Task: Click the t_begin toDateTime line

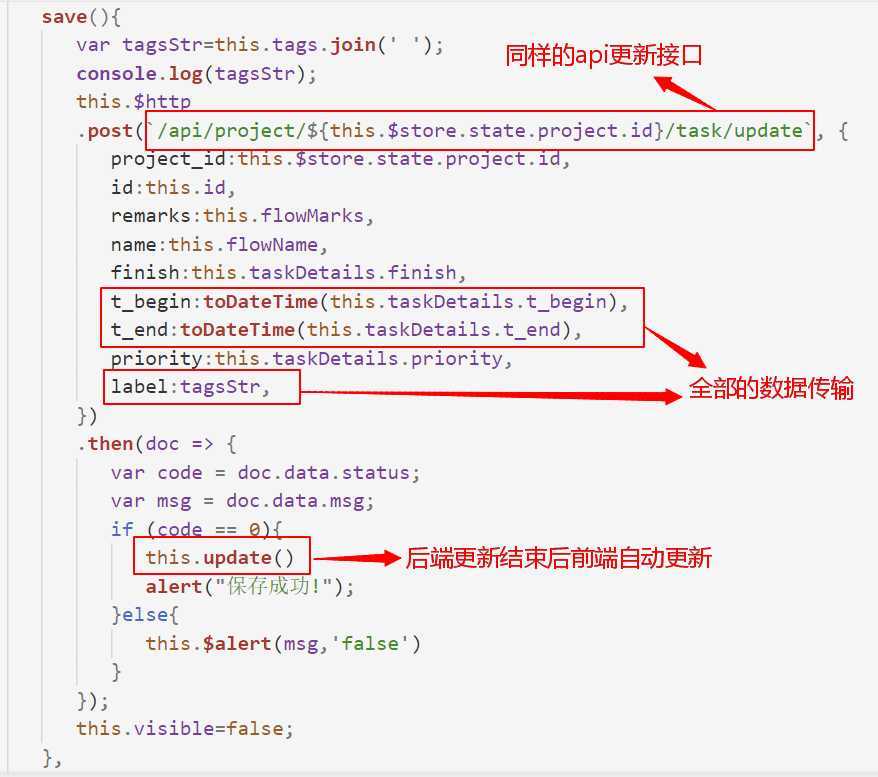Action: (370, 302)
